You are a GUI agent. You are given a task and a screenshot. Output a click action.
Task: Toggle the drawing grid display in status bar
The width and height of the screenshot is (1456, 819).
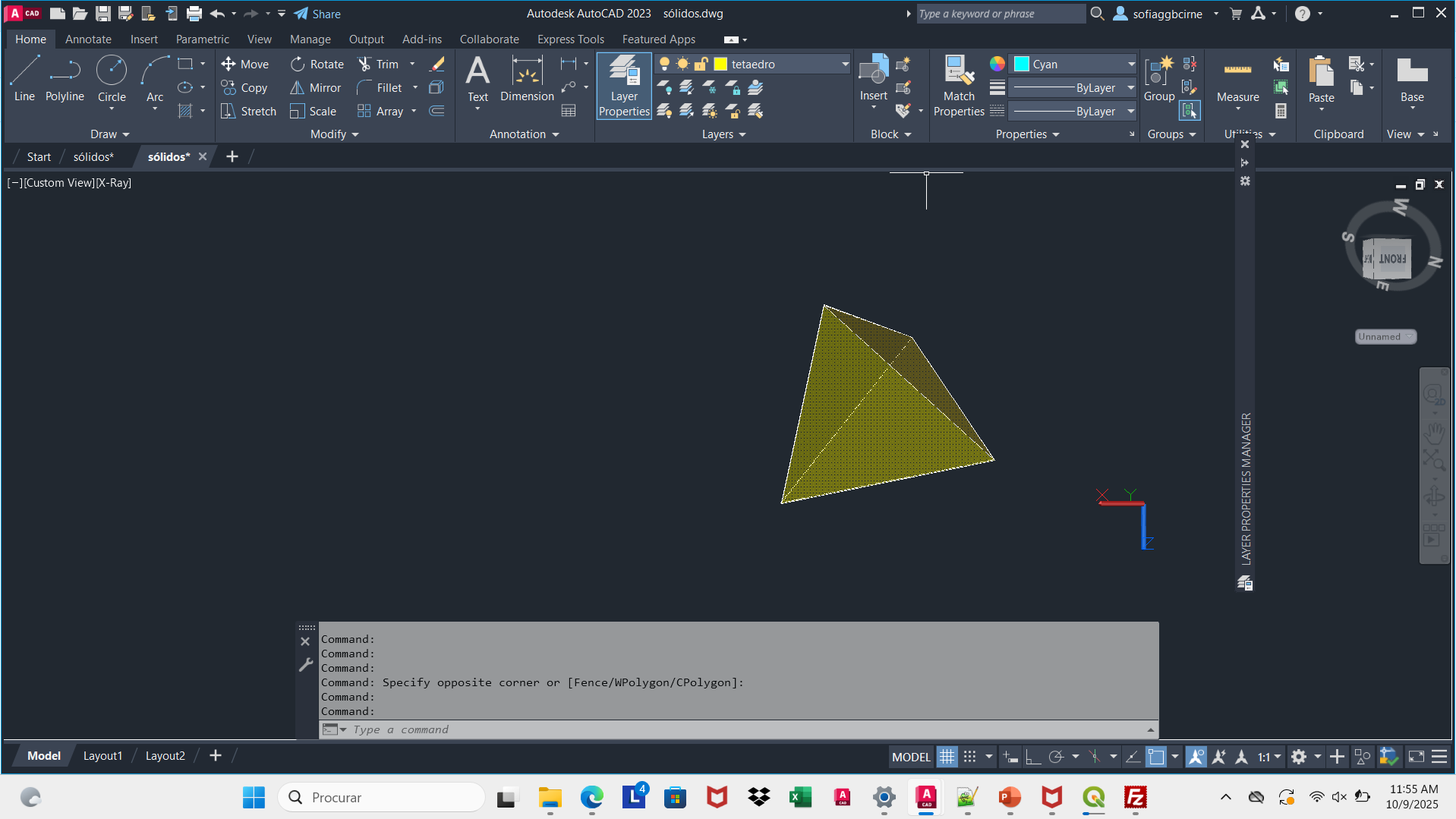point(947,757)
